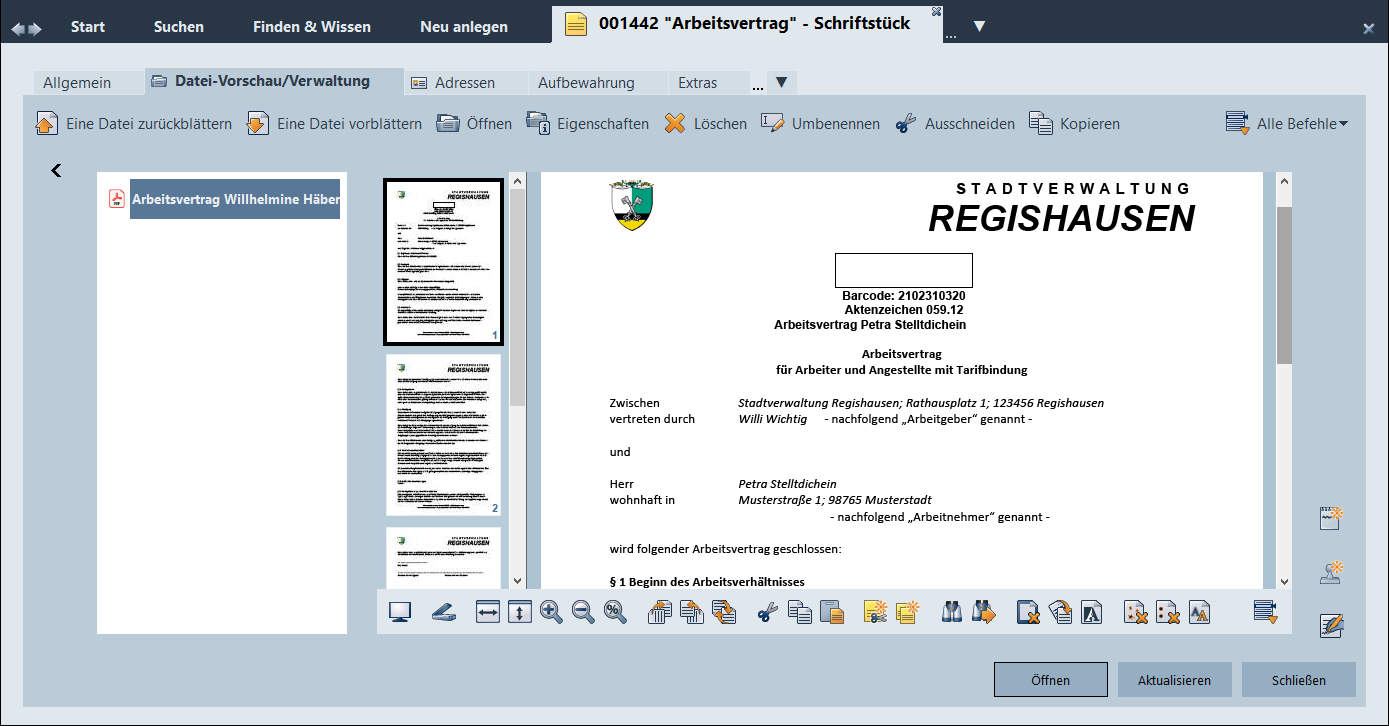Click the fit to height icon

click(519, 612)
